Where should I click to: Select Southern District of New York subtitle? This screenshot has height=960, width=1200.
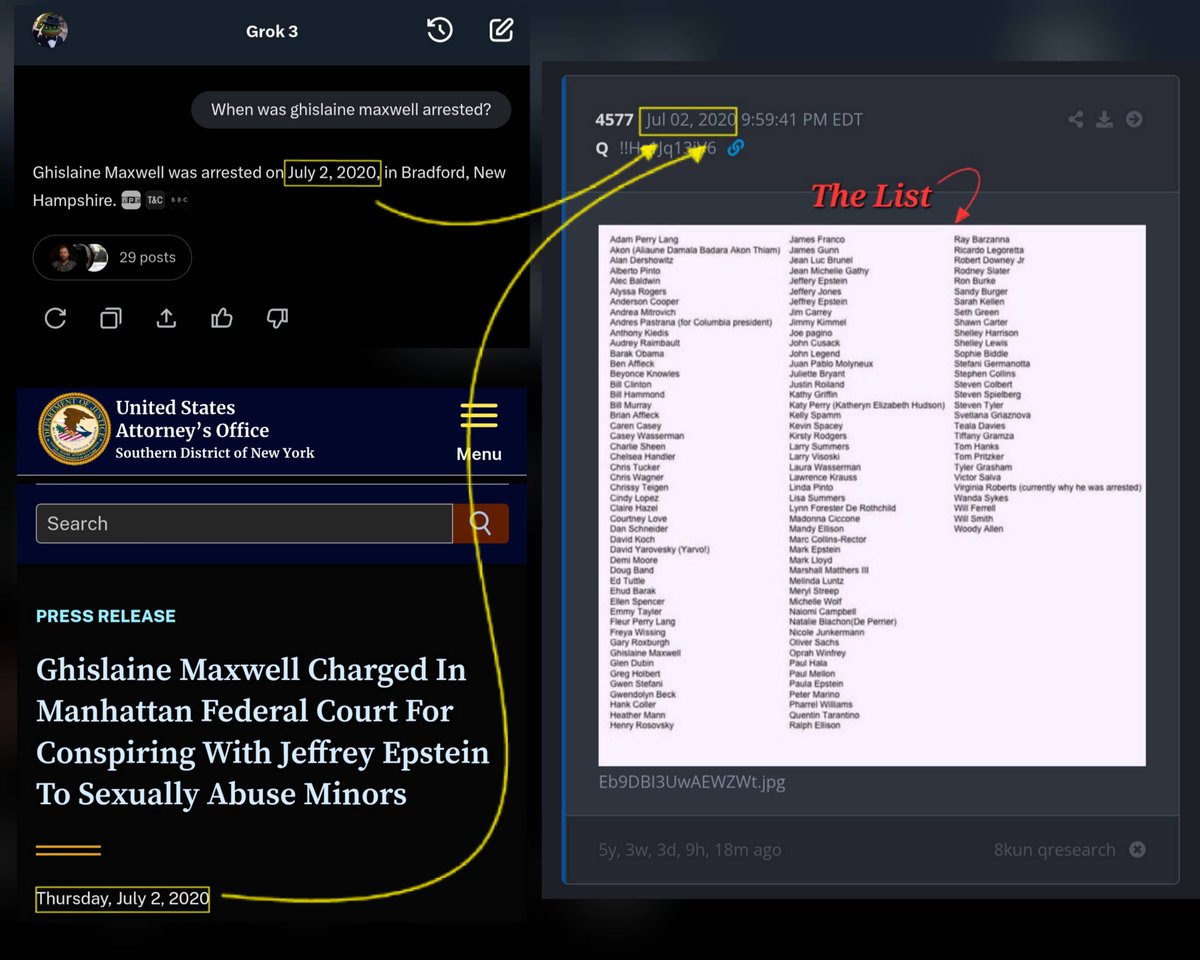point(215,453)
